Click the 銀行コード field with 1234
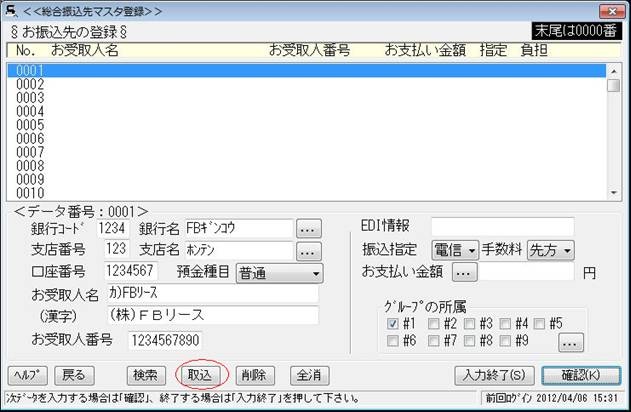The image size is (631, 412). (112, 229)
